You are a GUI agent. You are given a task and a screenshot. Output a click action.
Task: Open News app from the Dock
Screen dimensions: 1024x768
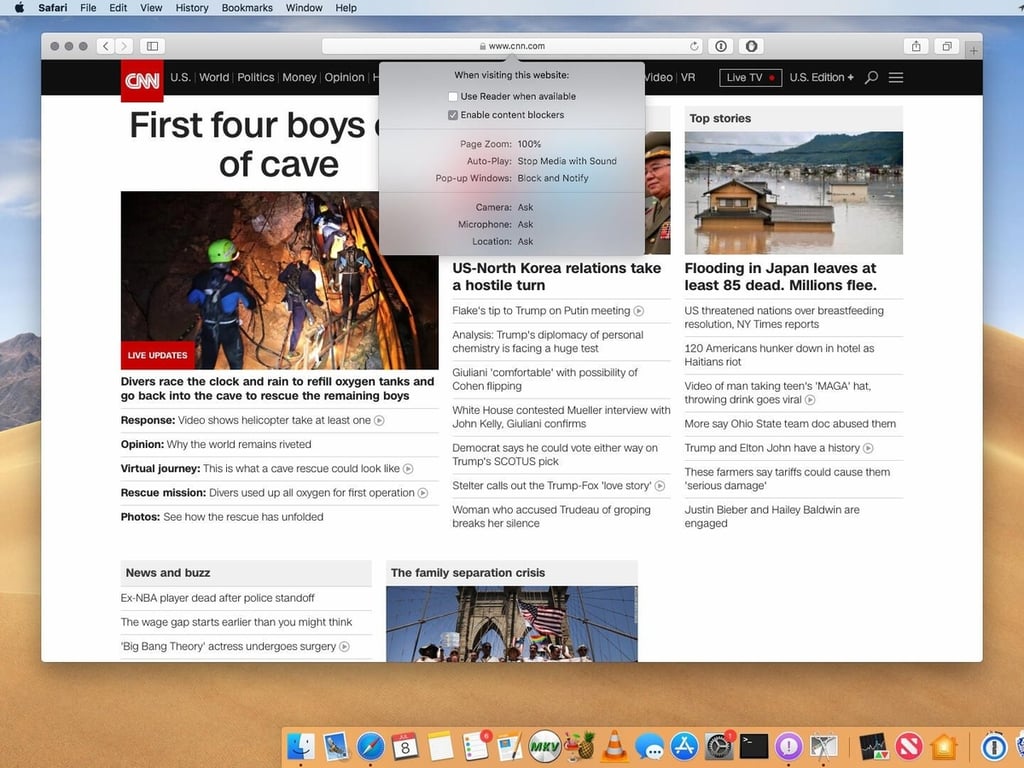point(908,746)
